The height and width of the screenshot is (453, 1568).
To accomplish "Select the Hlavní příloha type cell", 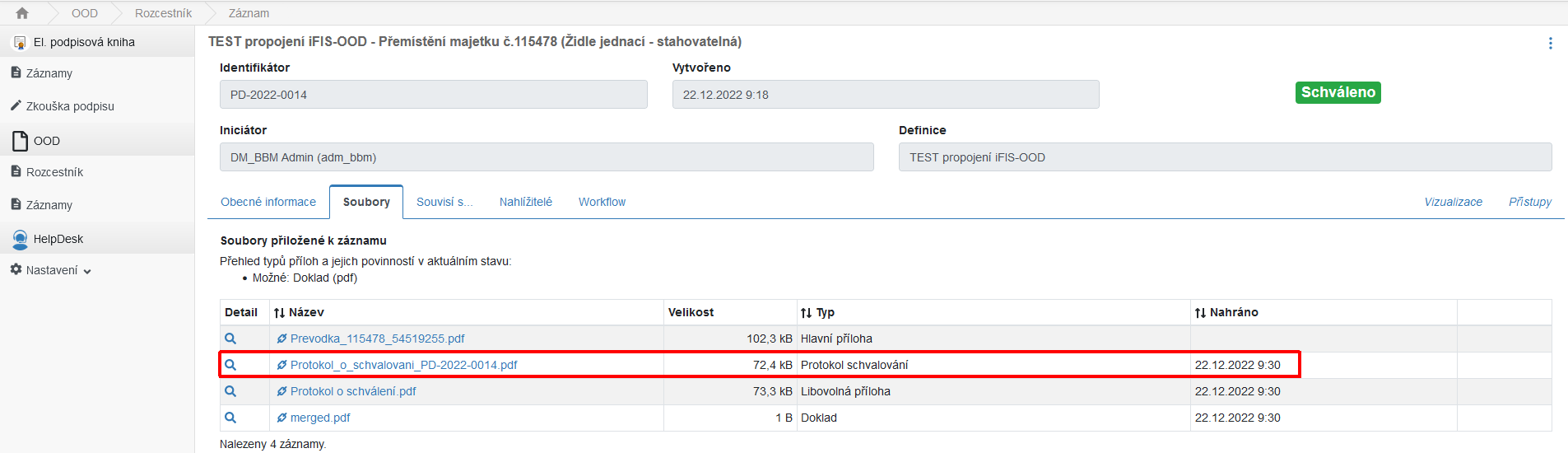I will click(x=993, y=339).
